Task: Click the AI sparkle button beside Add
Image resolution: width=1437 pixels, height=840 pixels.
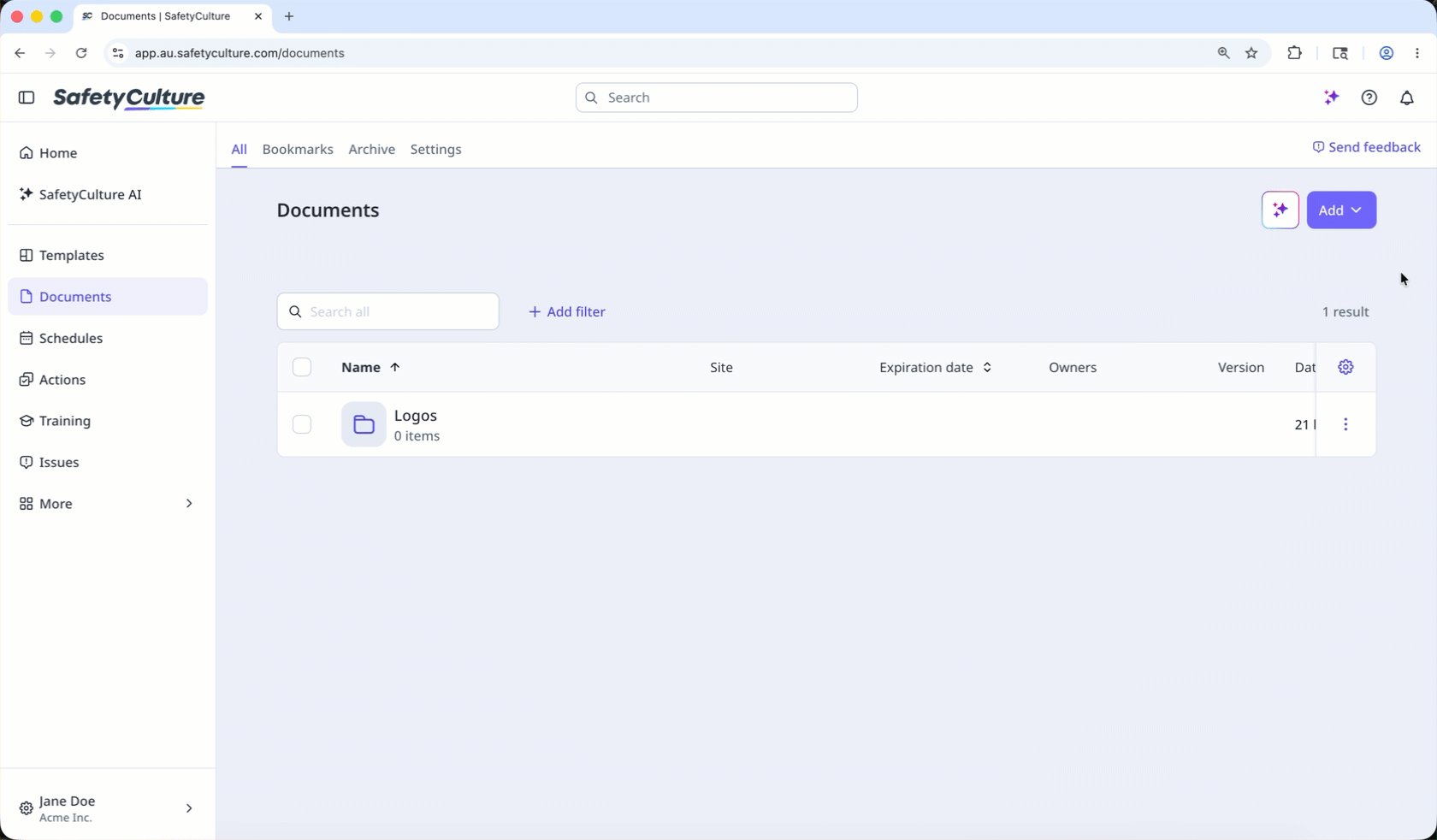Action: click(1280, 210)
